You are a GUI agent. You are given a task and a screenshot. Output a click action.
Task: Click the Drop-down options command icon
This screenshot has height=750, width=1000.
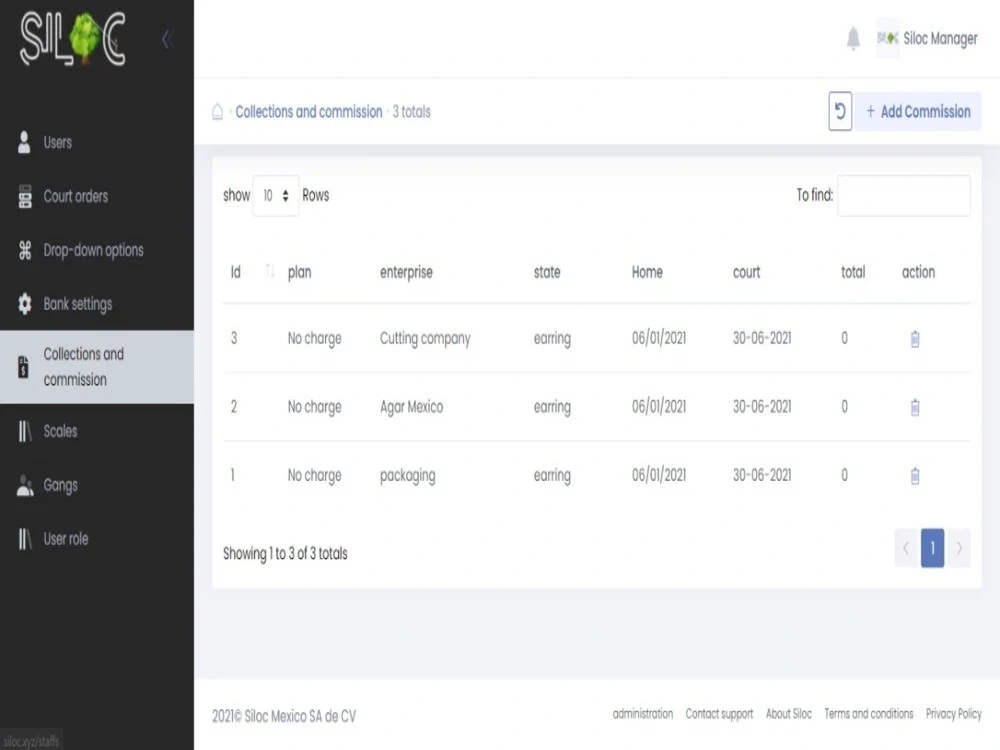tap(25, 250)
